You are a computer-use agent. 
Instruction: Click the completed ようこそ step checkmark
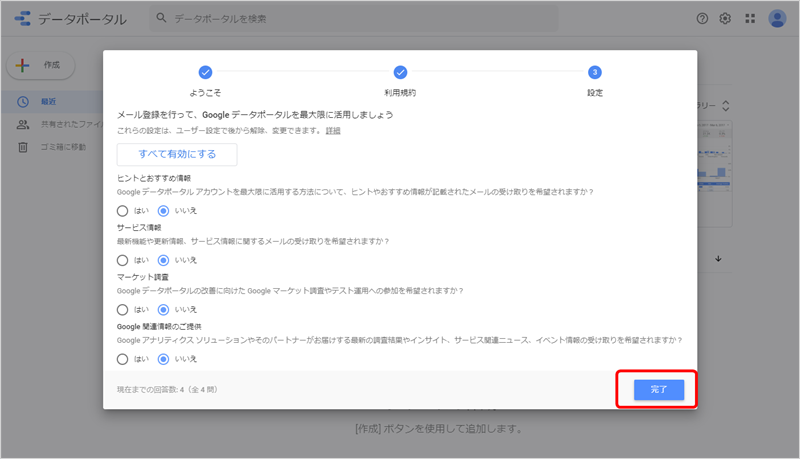pyautogui.click(x=205, y=72)
